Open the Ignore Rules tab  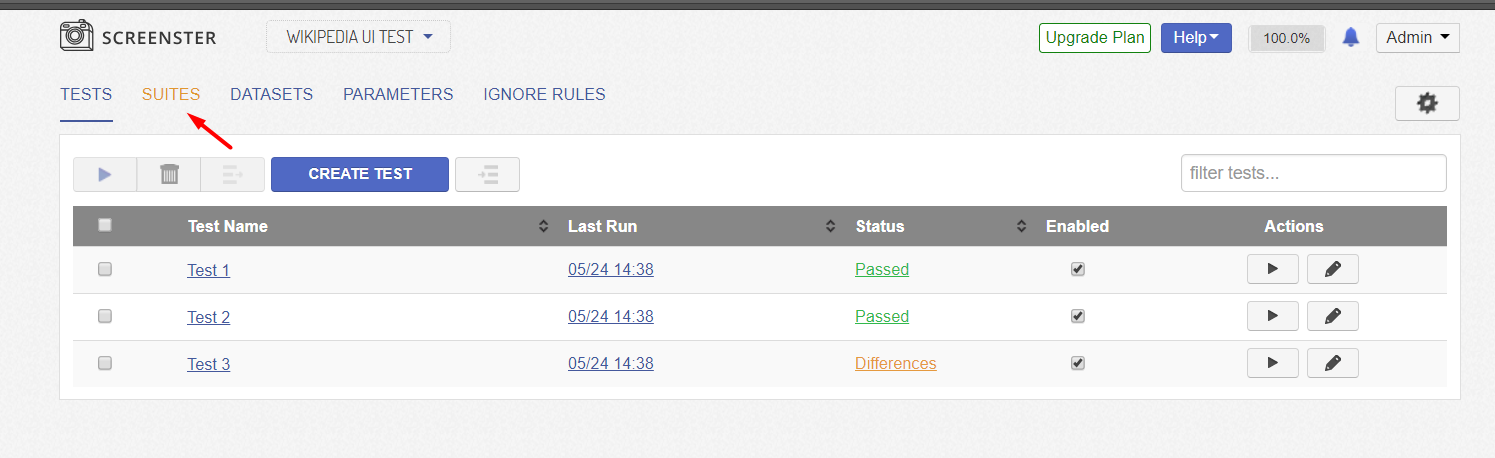tap(544, 94)
